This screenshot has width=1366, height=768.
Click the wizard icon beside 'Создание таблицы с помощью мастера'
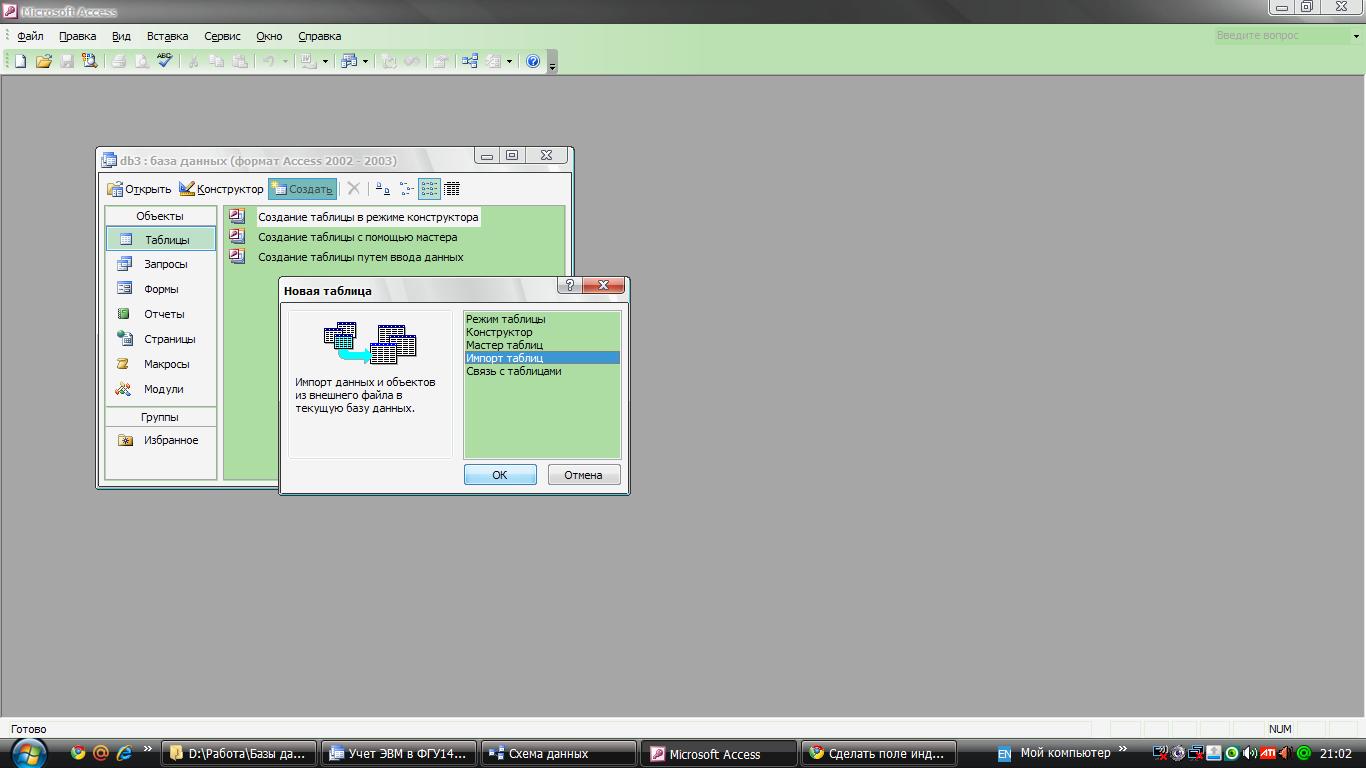click(237, 236)
